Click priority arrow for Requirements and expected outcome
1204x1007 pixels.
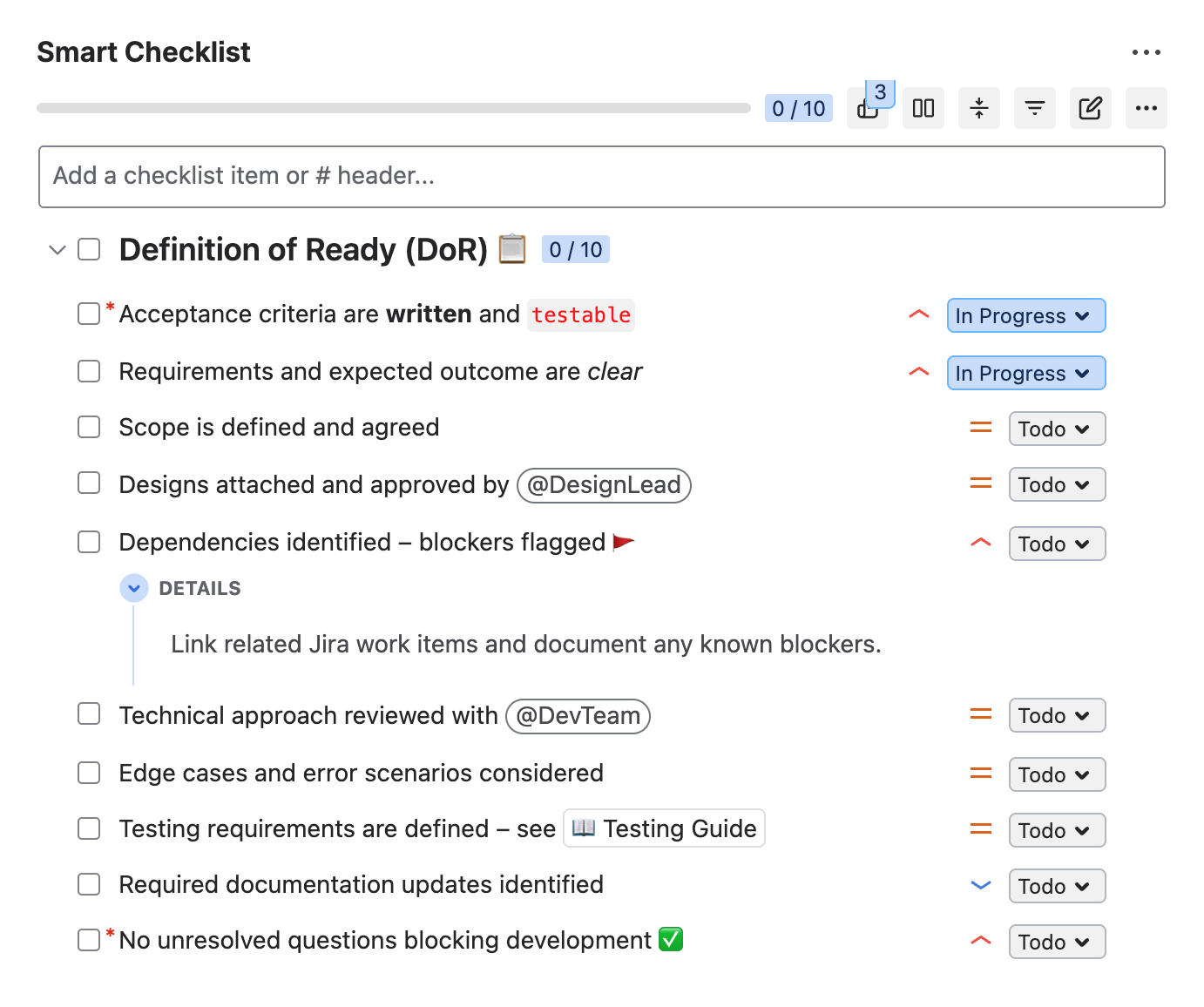pyautogui.click(x=919, y=372)
